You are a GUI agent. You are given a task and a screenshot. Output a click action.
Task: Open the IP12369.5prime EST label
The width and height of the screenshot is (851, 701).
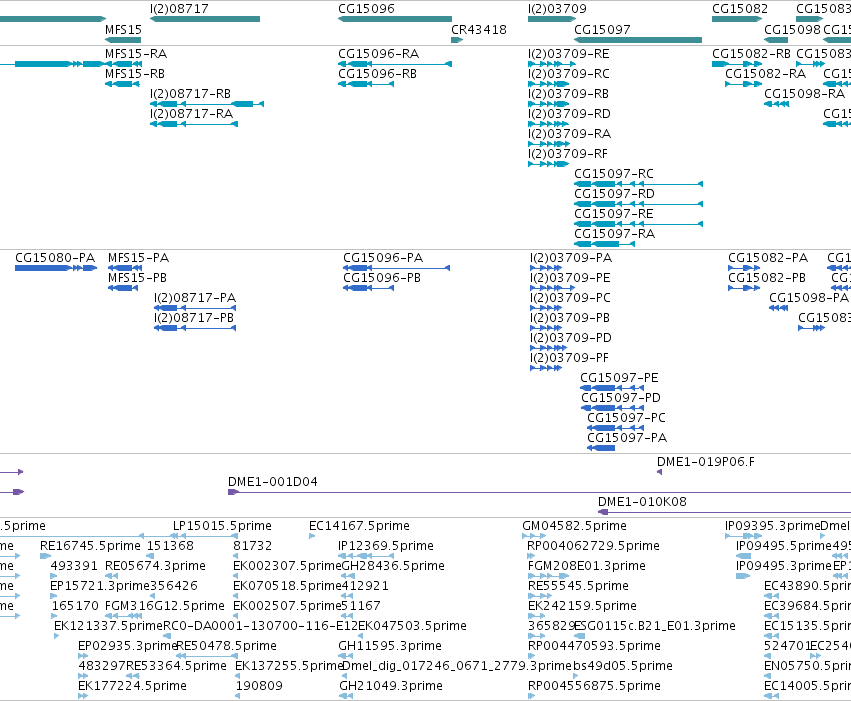click(x=386, y=546)
